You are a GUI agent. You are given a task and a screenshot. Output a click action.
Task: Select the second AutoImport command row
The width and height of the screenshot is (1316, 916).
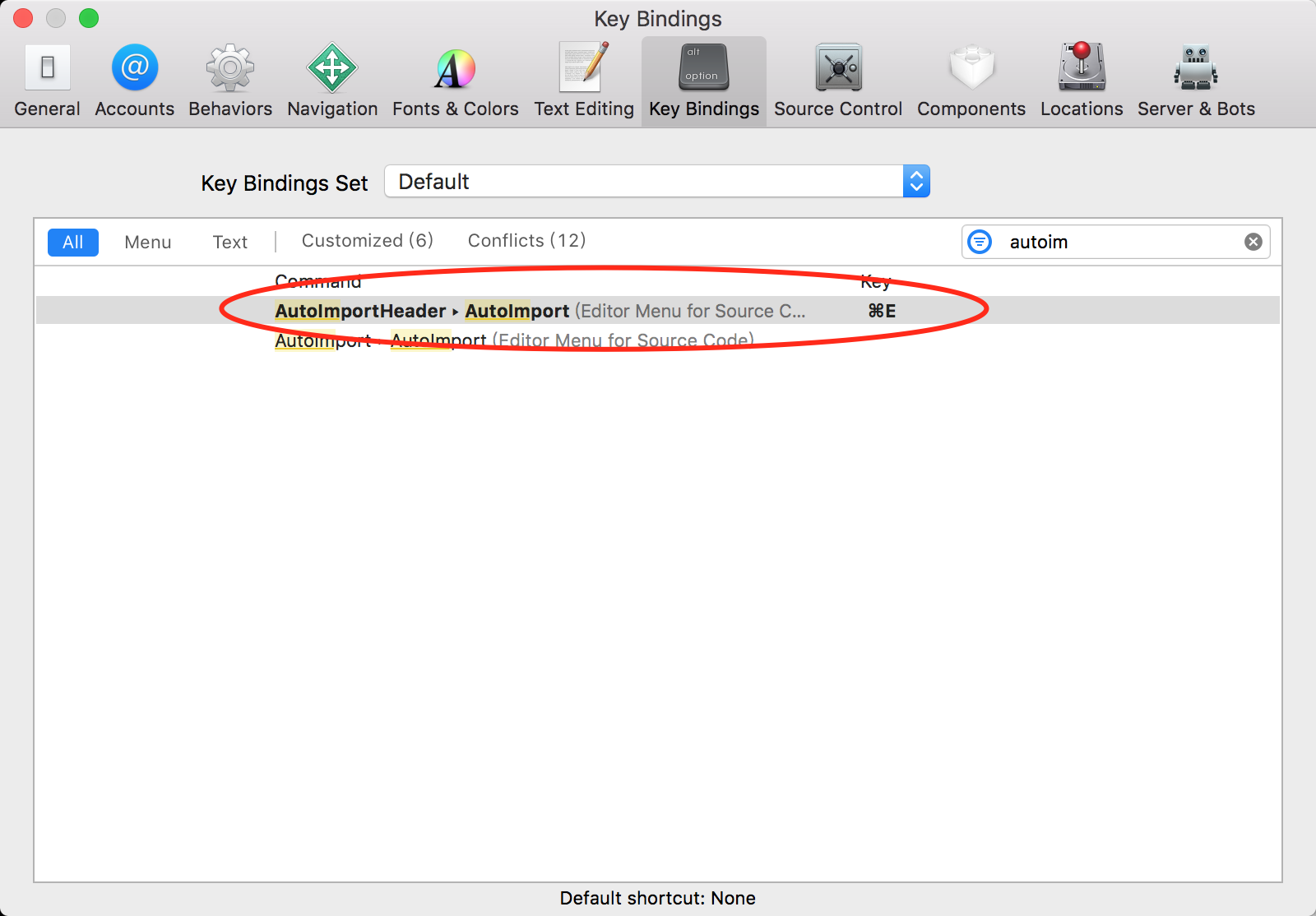(658, 340)
